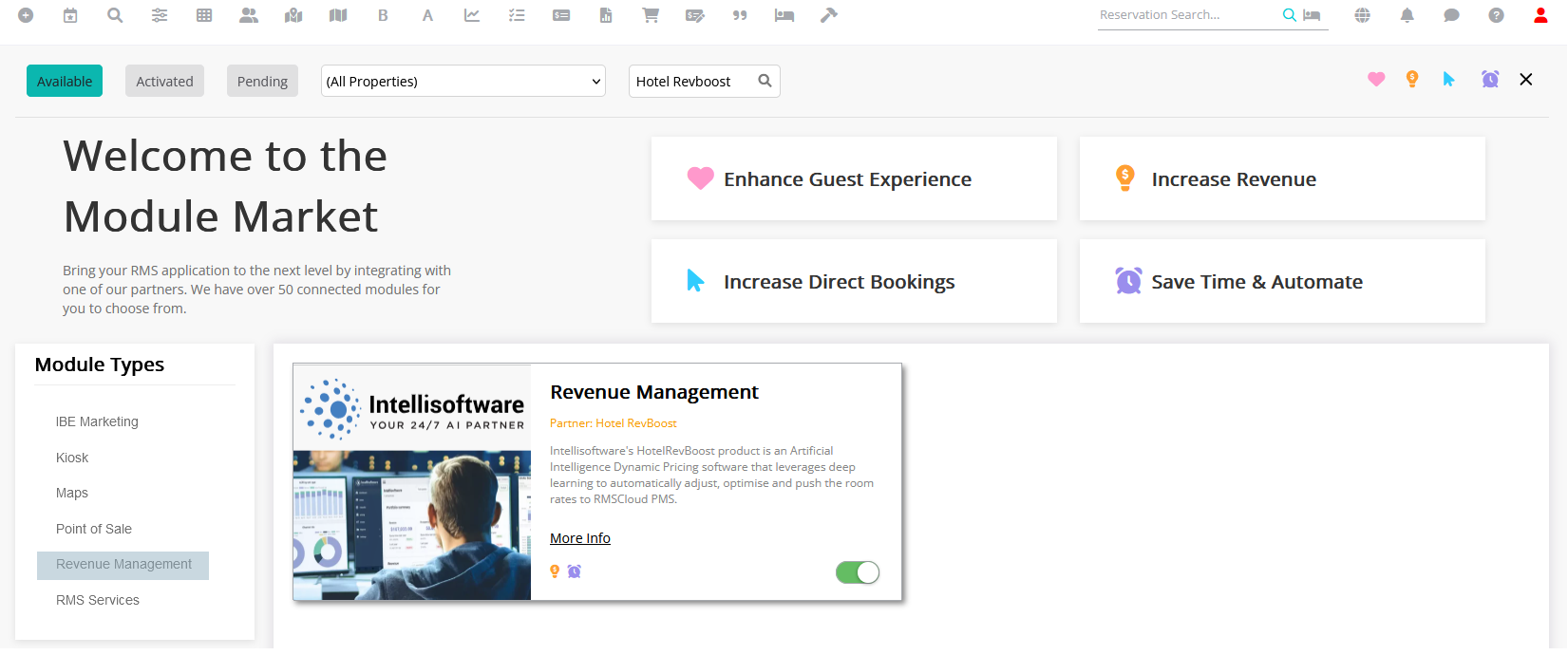1568x655 pixels.
Task: Click the guests people icon
Action: click(249, 15)
